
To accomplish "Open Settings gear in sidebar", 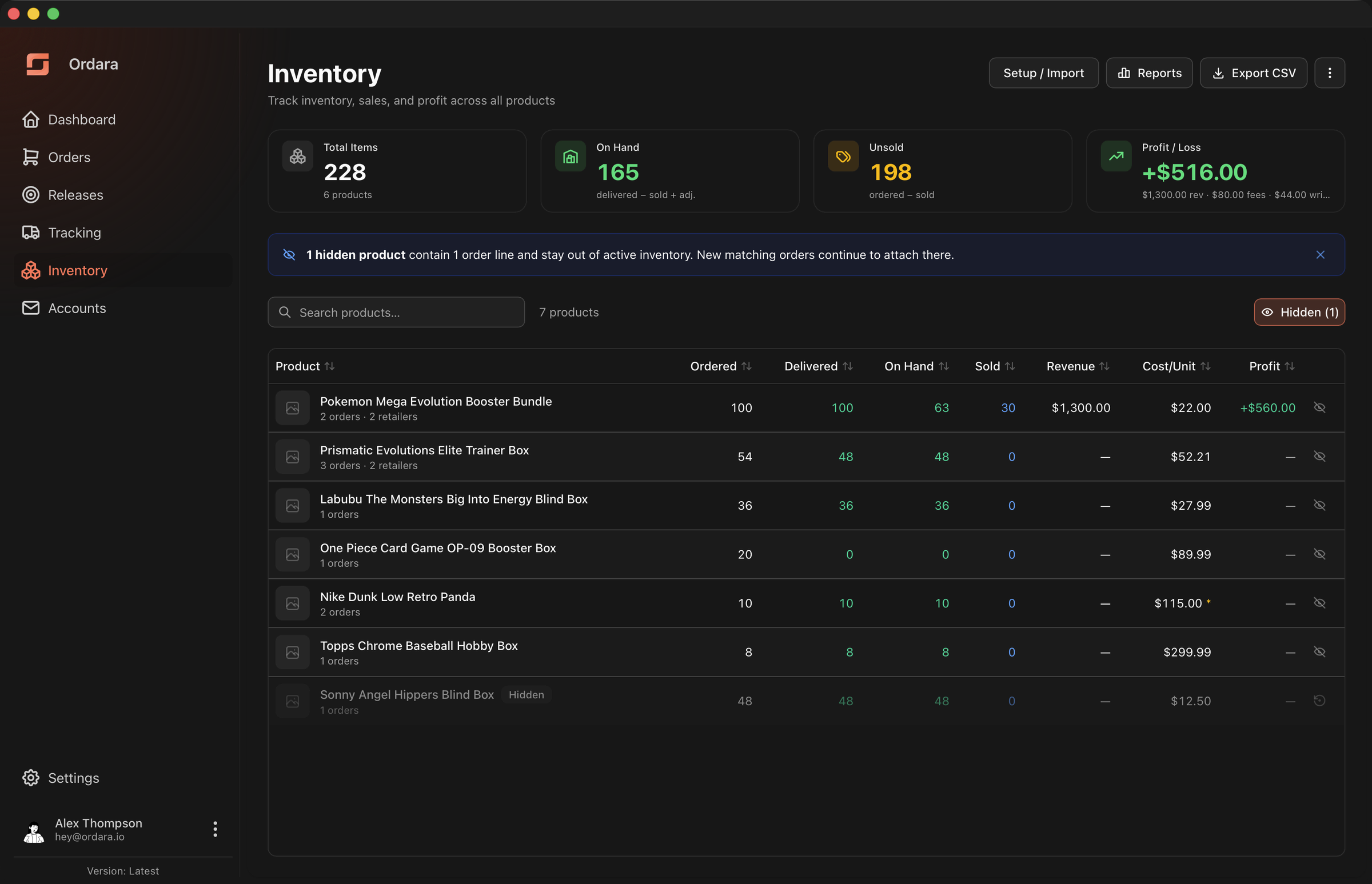I will [30, 777].
